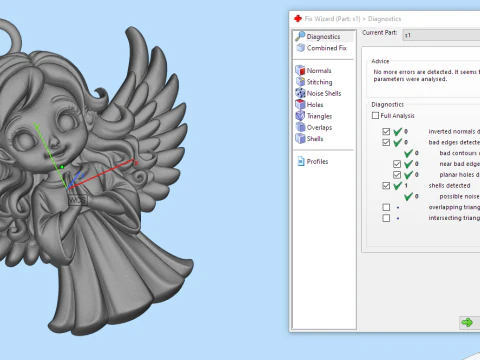Enable the overlapping triangles checkbox
This screenshot has width=480, height=360.
coord(386,207)
